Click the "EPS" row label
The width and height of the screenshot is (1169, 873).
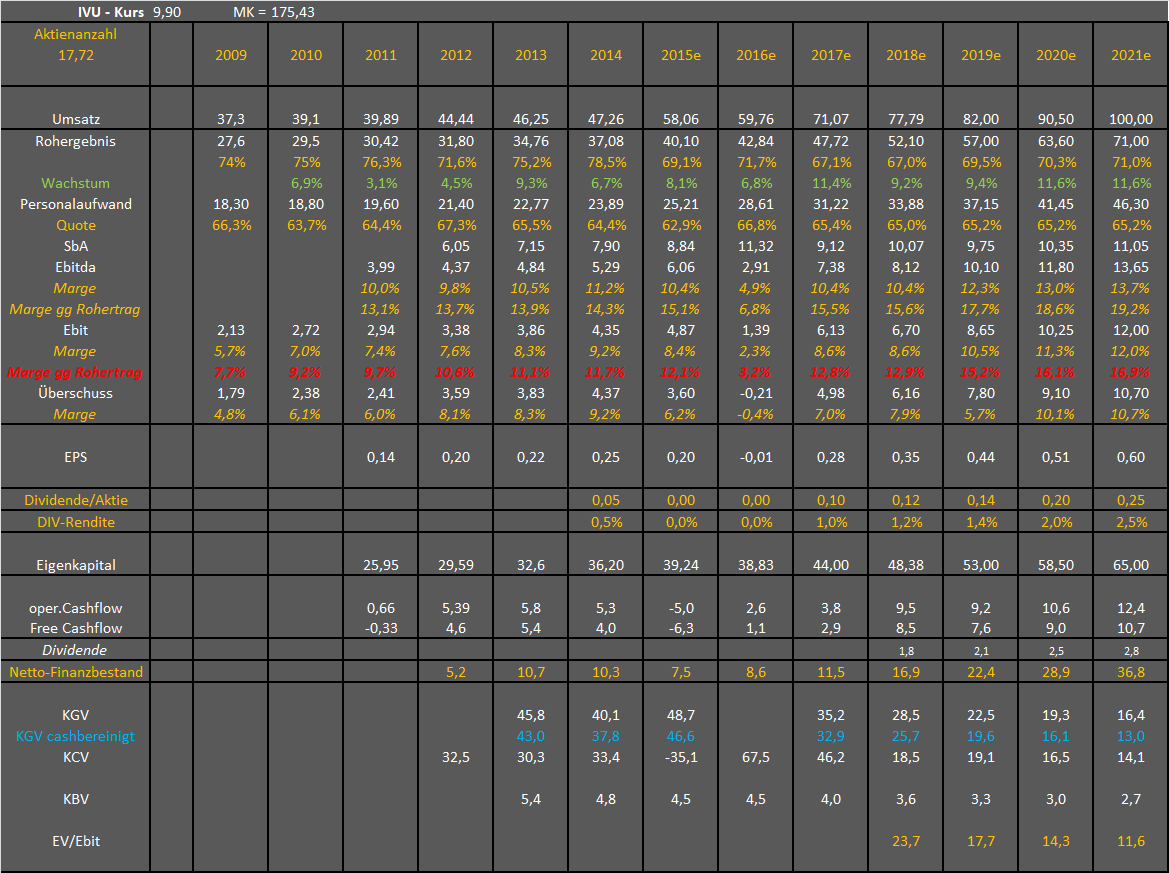pos(75,457)
